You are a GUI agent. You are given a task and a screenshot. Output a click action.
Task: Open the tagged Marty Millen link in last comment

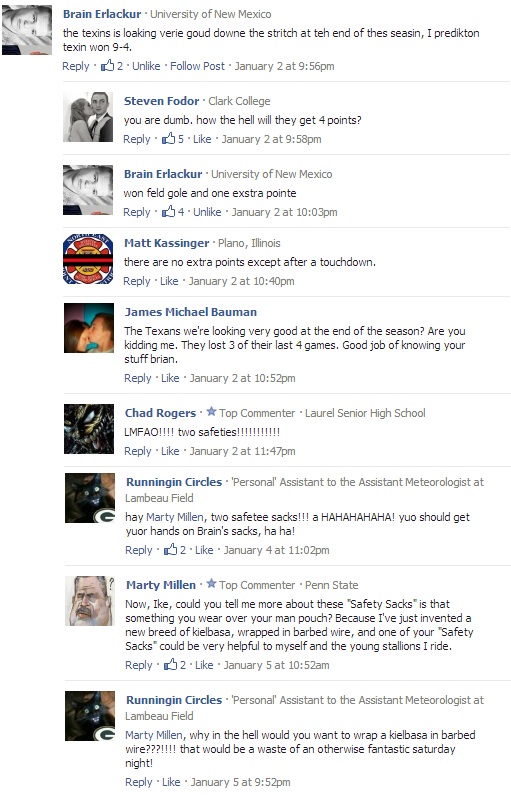[x=154, y=735]
